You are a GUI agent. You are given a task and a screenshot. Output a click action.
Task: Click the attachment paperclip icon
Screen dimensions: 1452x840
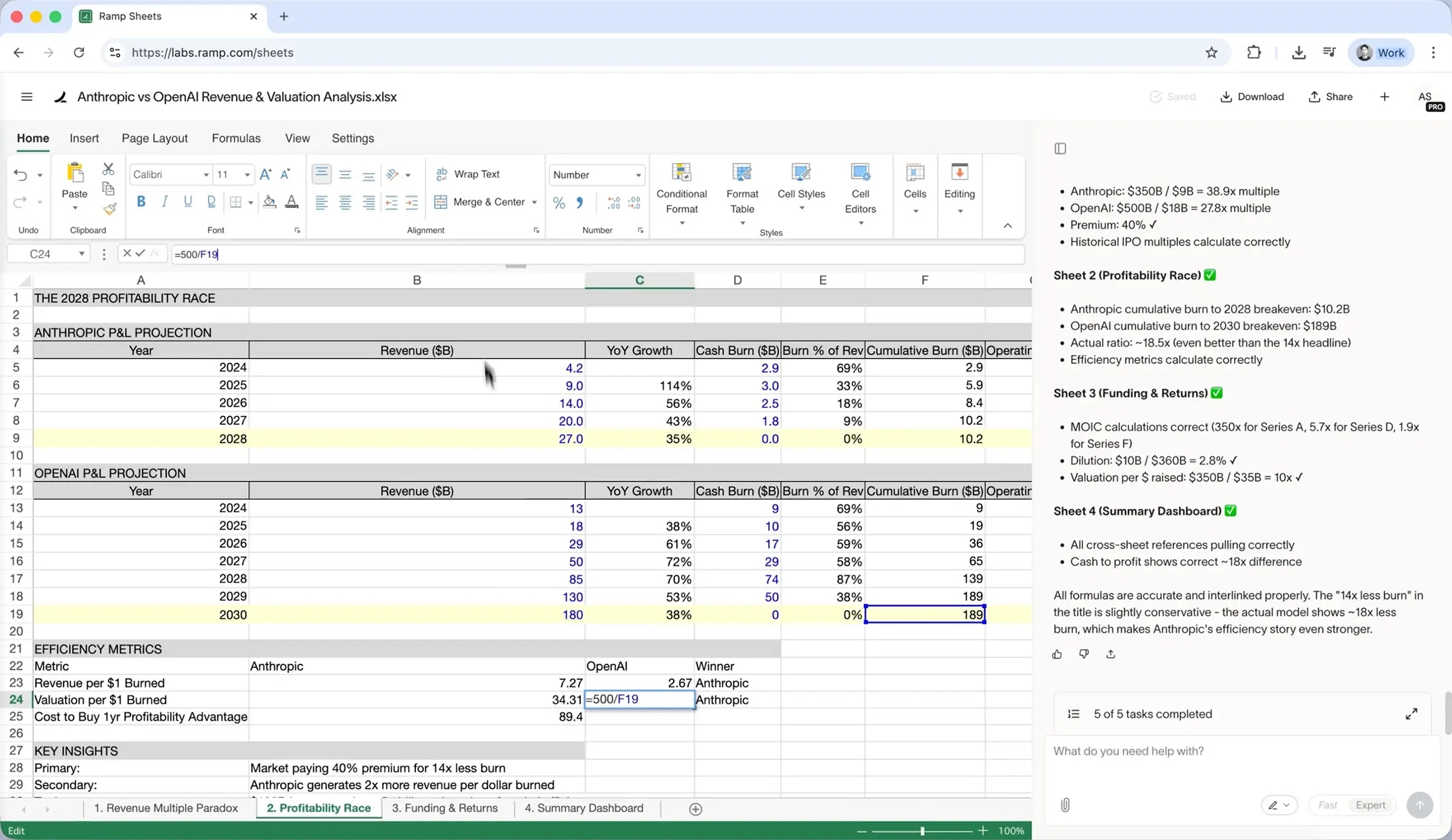pyautogui.click(x=1065, y=805)
